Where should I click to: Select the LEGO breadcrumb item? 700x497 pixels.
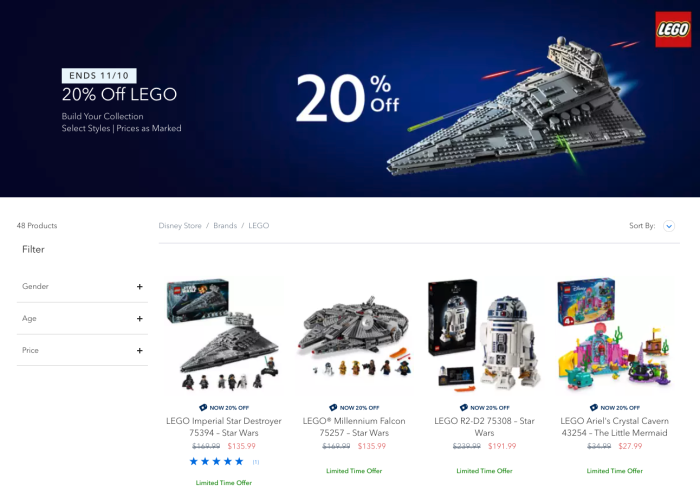pyautogui.click(x=258, y=226)
